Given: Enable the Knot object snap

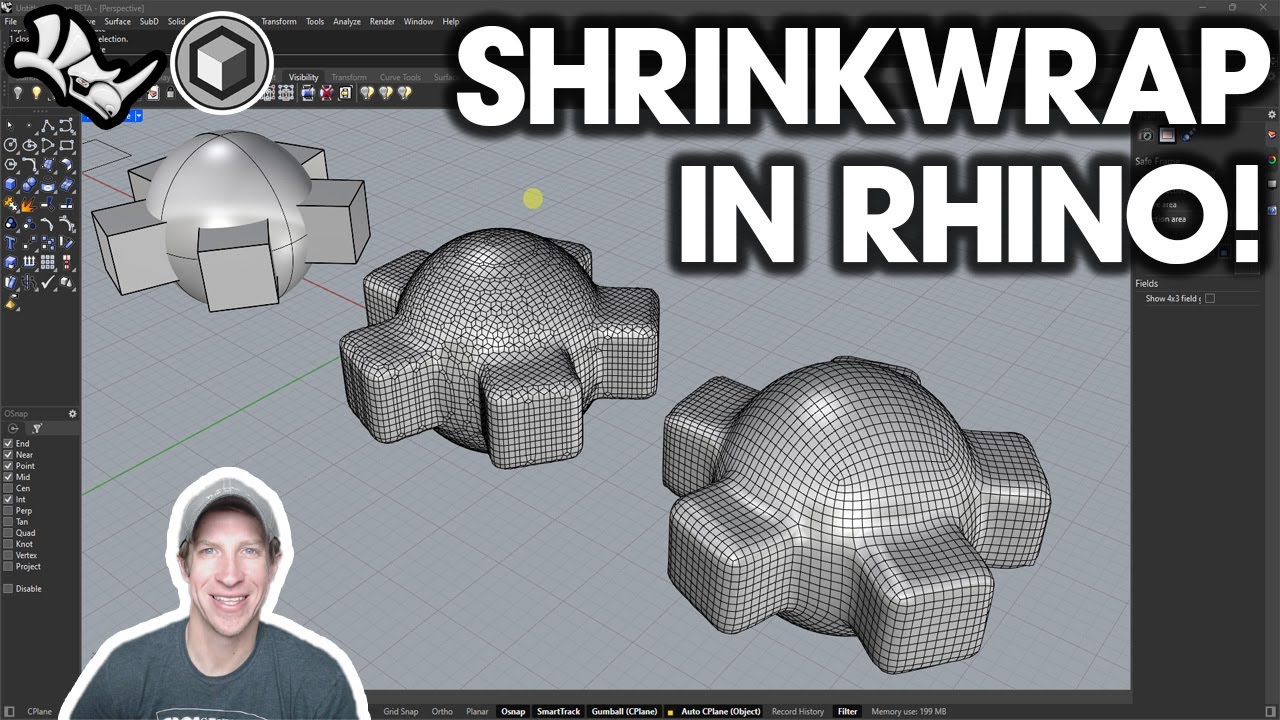Looking at the screenshot, I should pos(8,544).
